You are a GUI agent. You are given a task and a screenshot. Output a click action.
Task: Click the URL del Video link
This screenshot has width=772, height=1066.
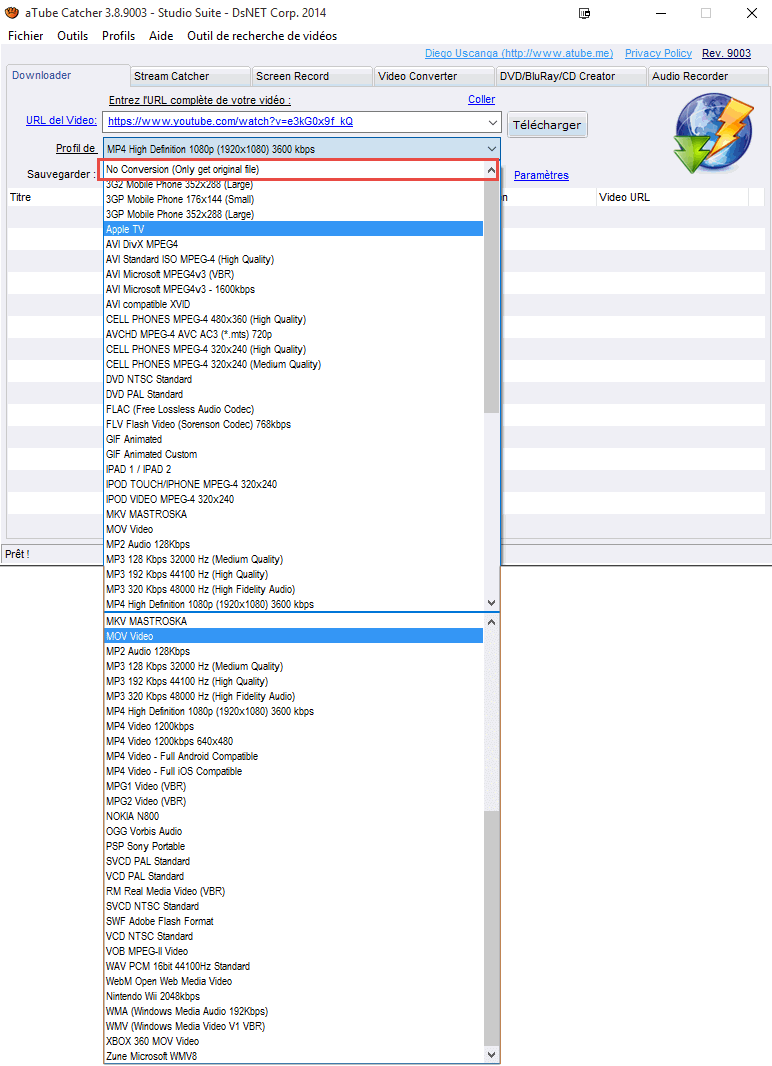tap(61, 120)
